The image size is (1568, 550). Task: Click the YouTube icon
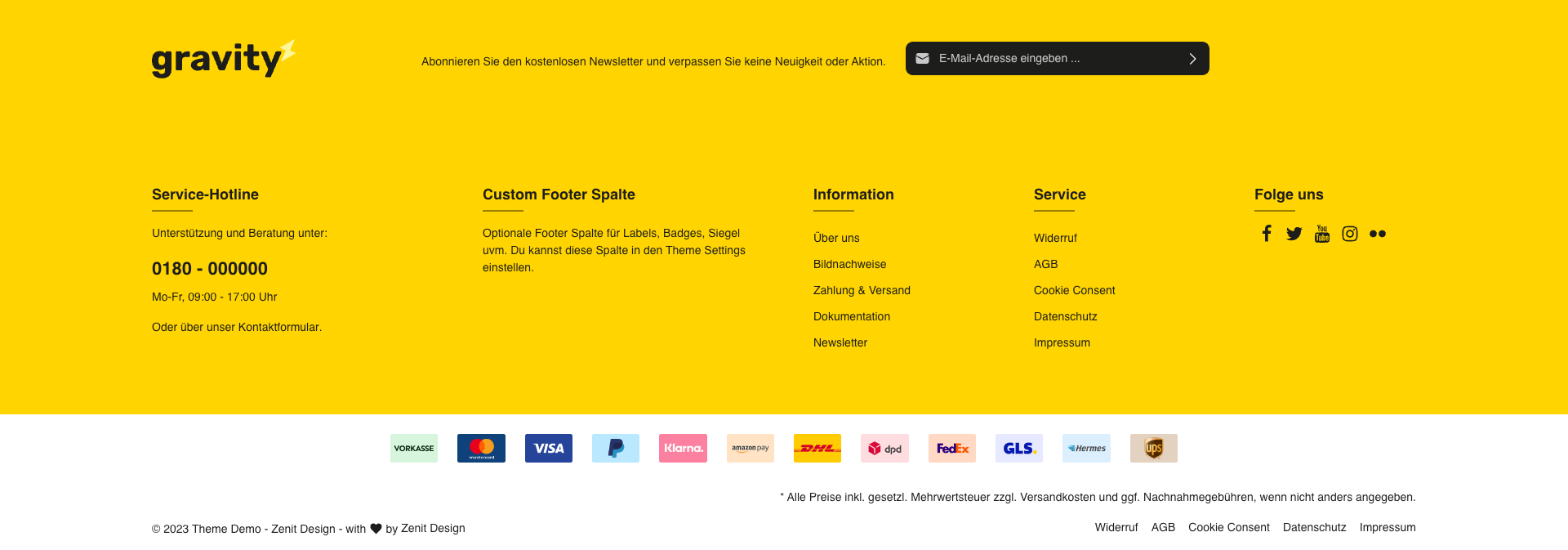point(1321,234)
